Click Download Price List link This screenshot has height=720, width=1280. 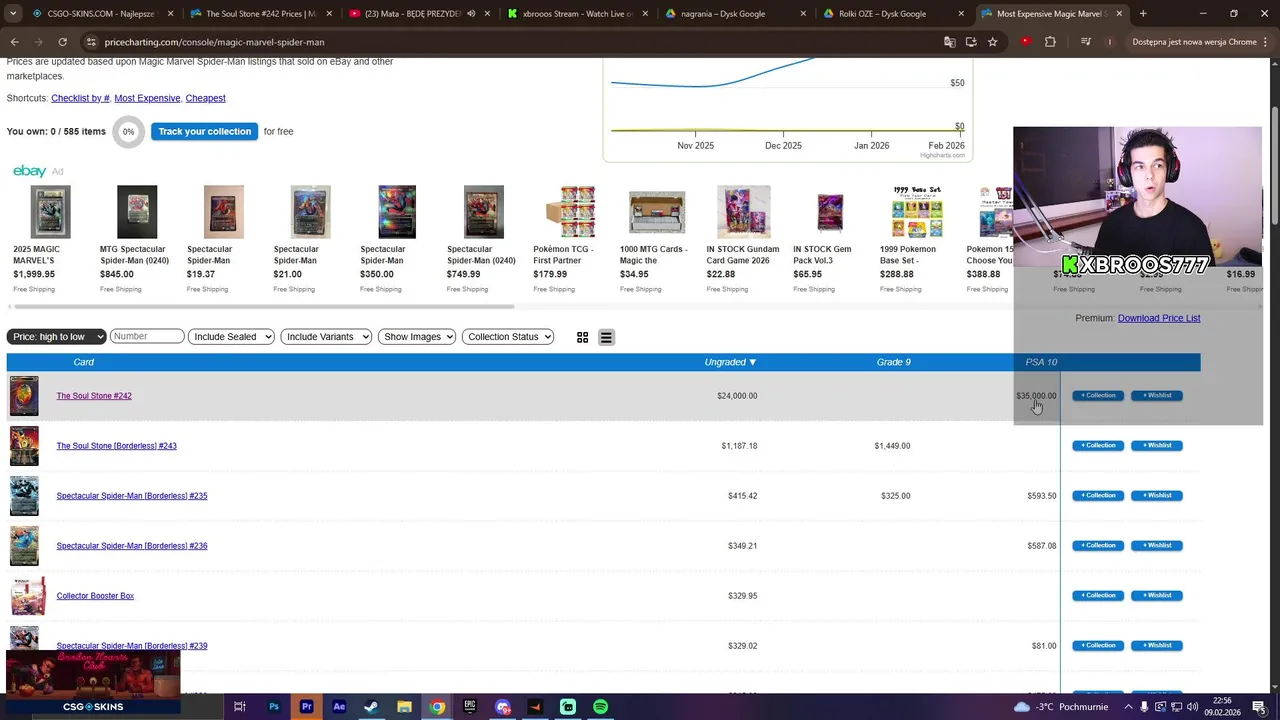1159,318
